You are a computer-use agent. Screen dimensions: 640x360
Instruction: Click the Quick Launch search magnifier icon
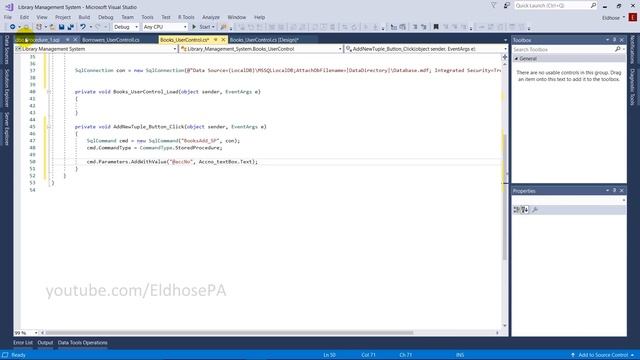point(593,5)
